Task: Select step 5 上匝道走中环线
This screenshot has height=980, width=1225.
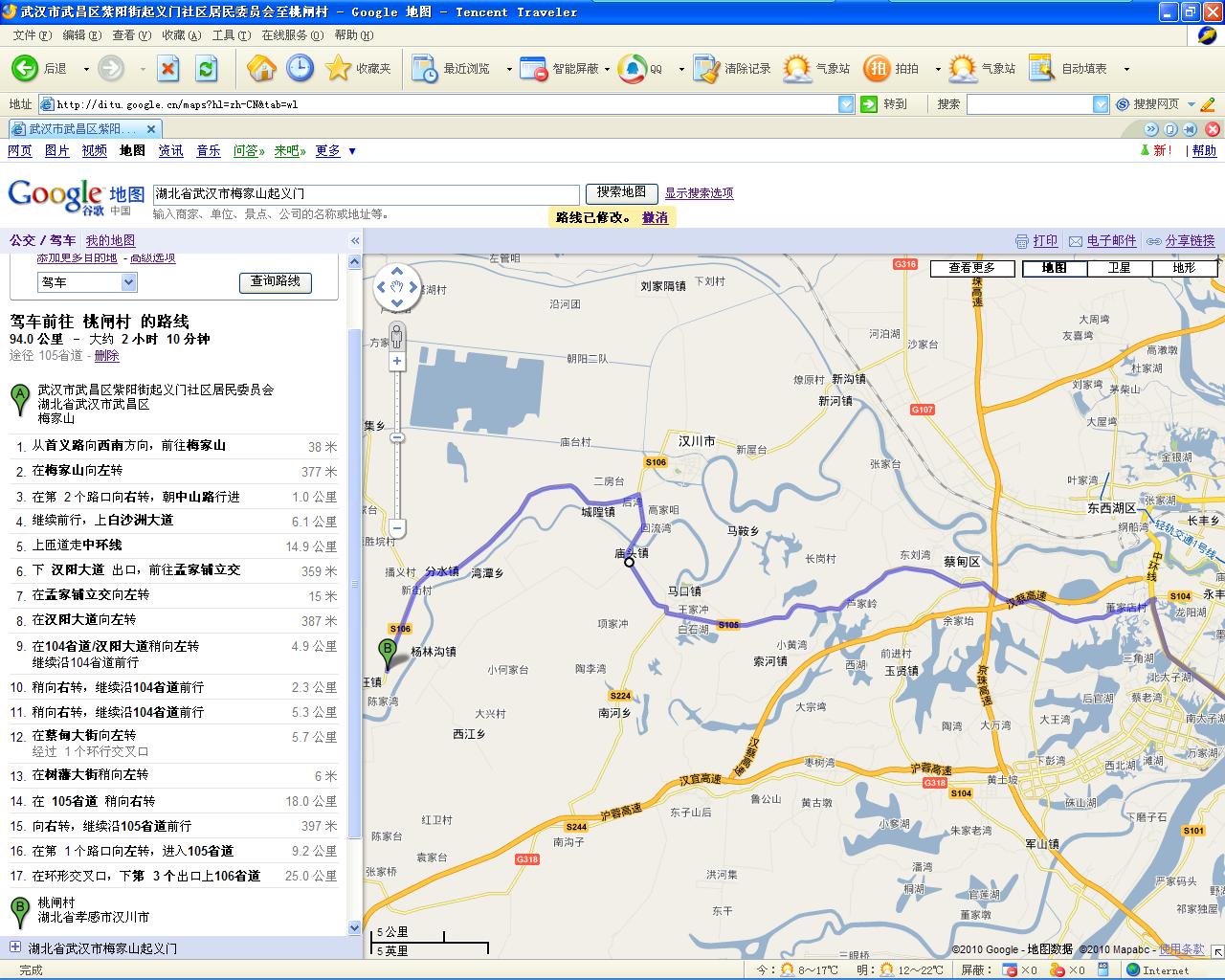Action: point(174,546)
